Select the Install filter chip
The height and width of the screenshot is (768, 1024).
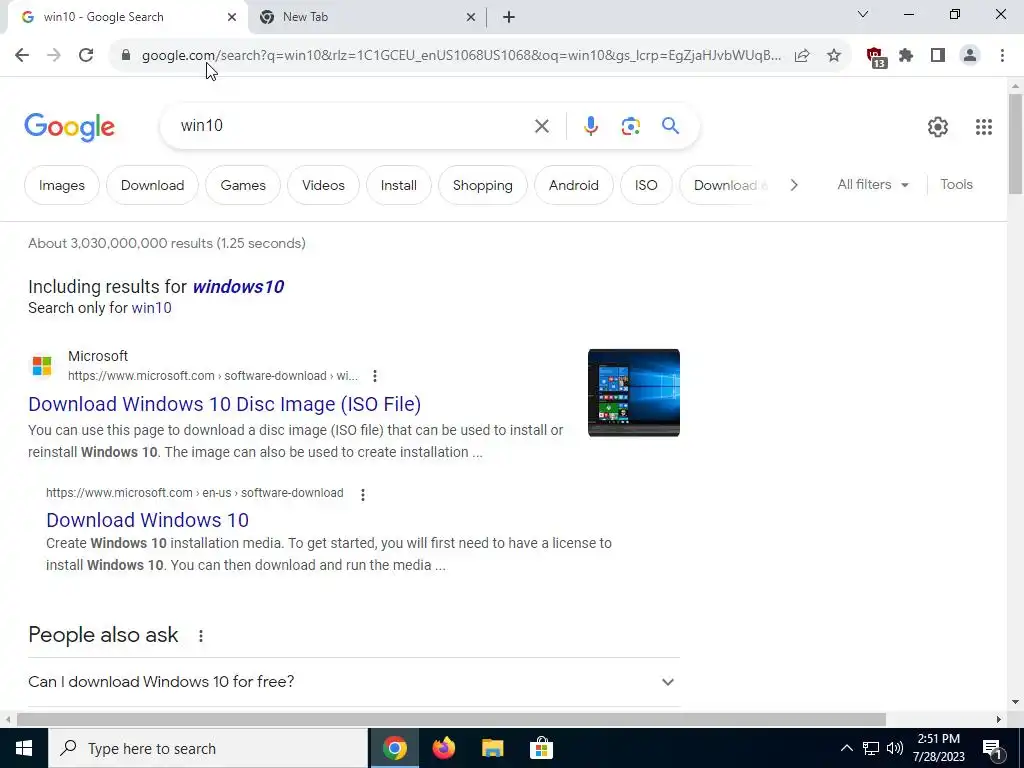[398, 185]
